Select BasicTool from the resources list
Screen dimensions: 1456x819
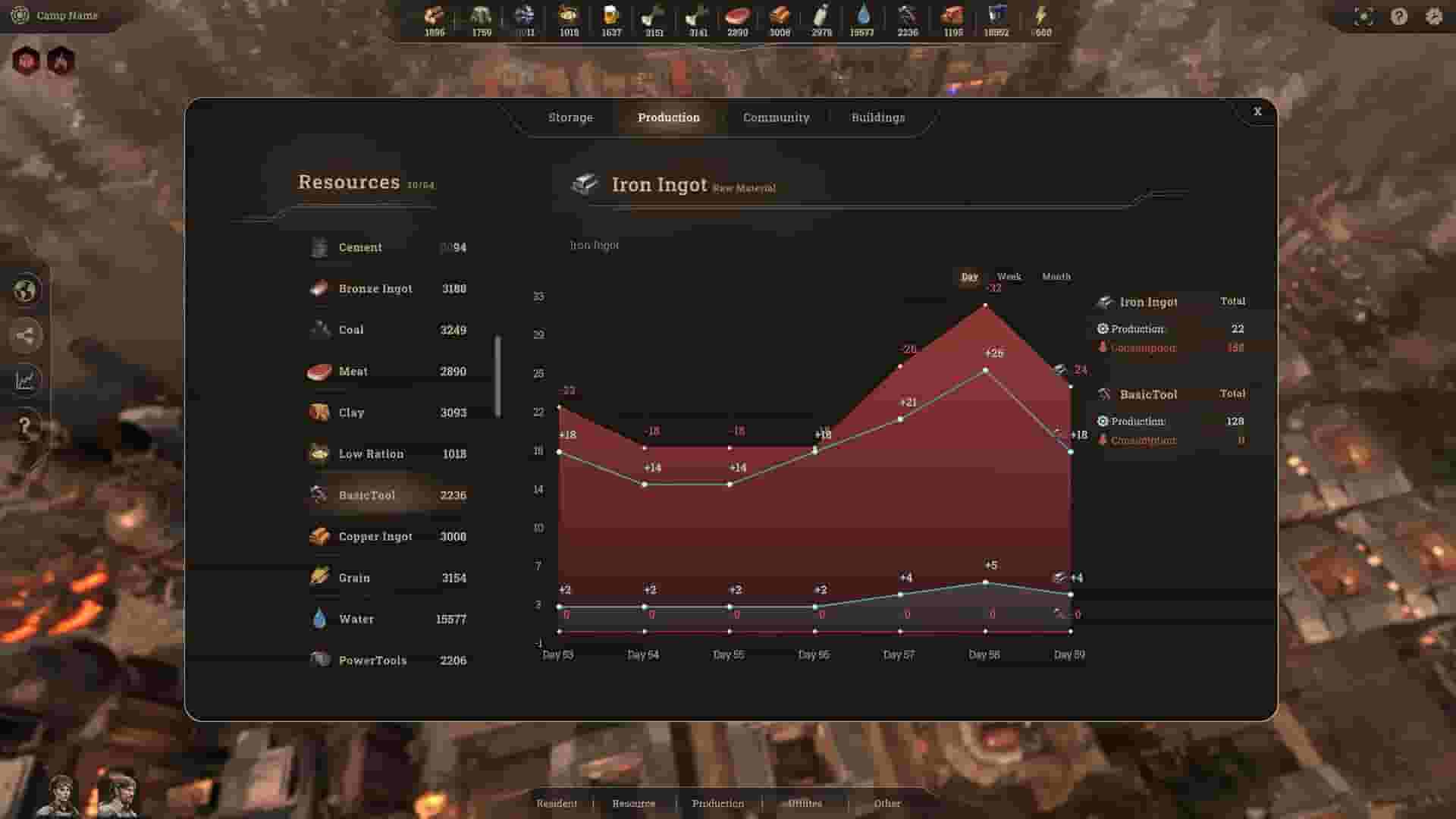(x=366, y=494)
